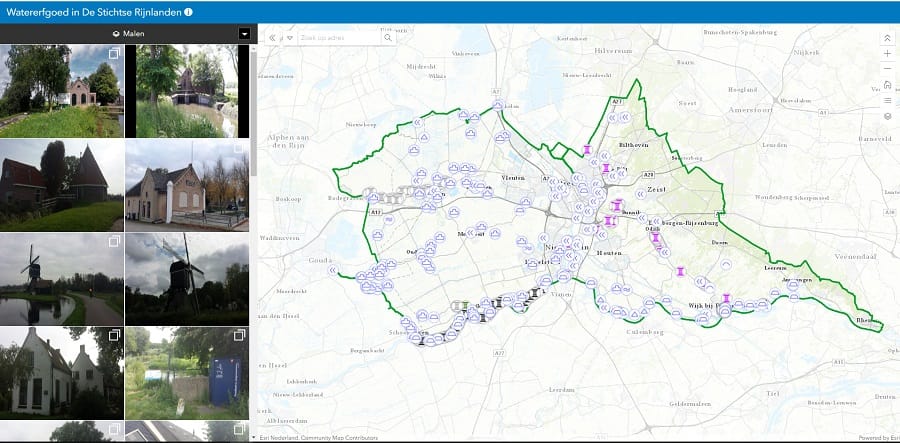The image size is (900, 443).
Task: Click the Hilversum city label
Action: point(613,51)
